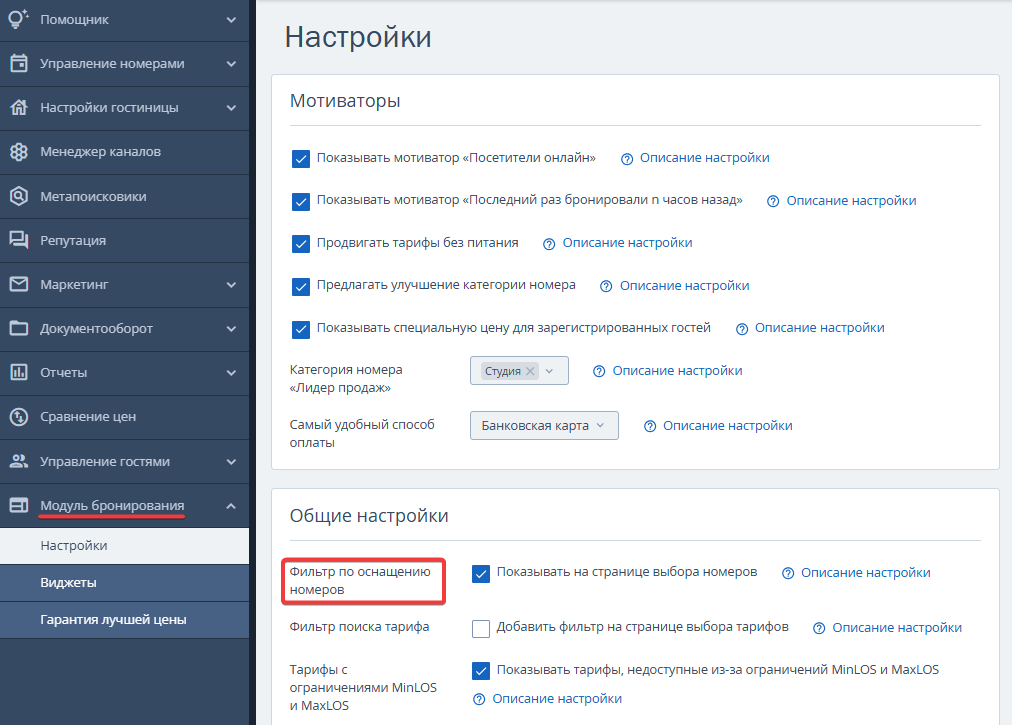Click the folder icon beside Документооборот
This screenshot has height=725, width=1012.
[19, 328]
